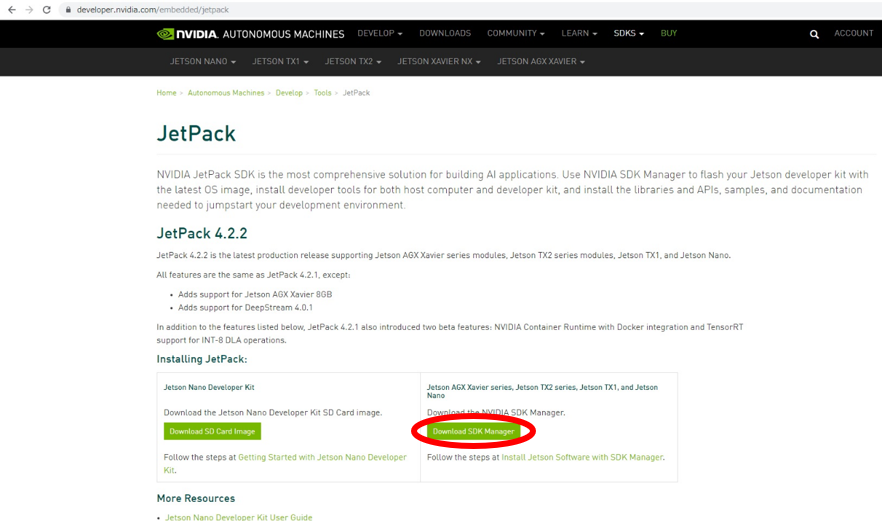Expand the JETSON TX1 submenu
The image size is (882, 521).
coord(280,61)
